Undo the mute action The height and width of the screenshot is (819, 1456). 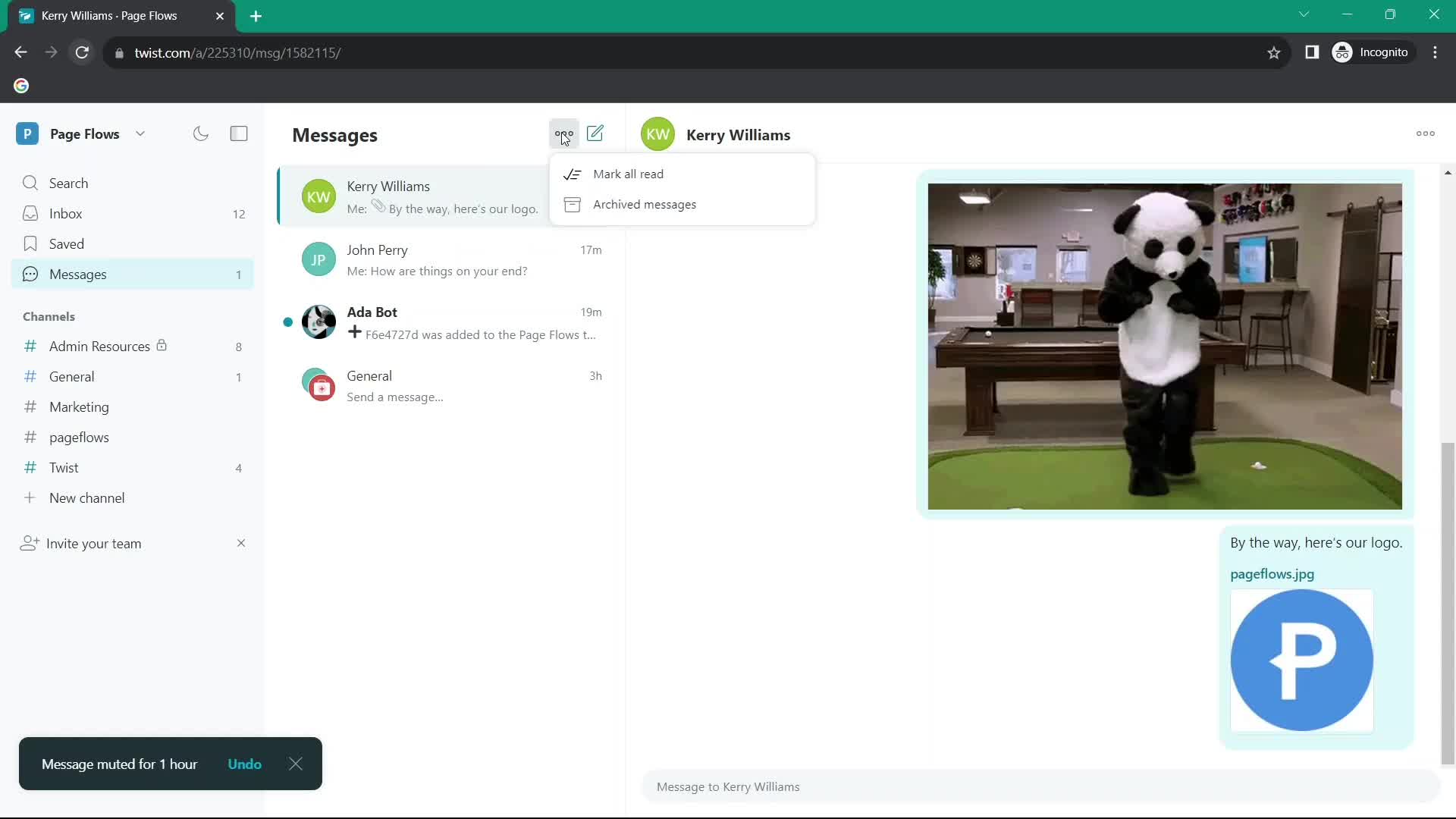click(x=244, y=764)
